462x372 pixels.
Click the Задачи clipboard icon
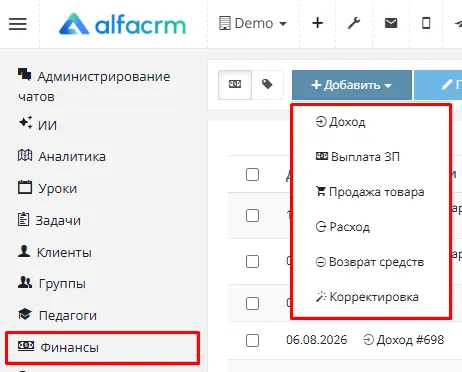click(x=23, y=219)
